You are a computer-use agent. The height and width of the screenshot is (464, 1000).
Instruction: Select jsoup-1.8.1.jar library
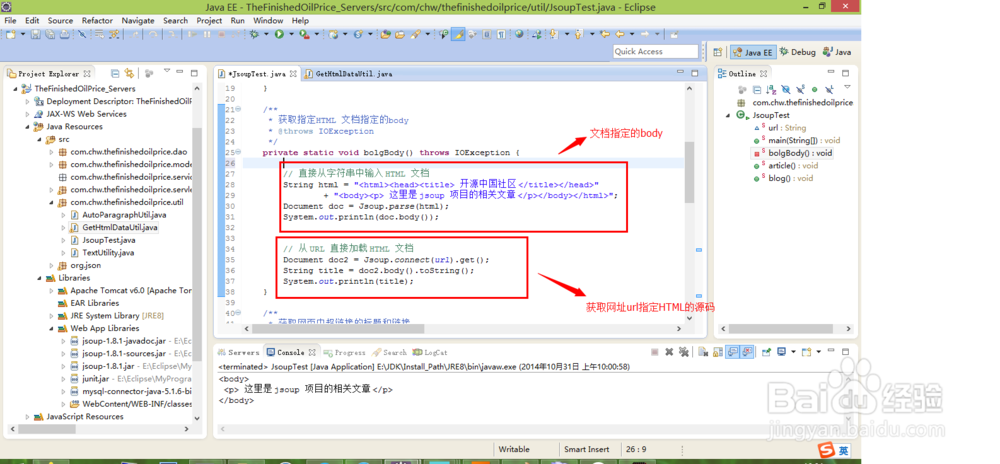pyautogui.click(x=108, y=366)
